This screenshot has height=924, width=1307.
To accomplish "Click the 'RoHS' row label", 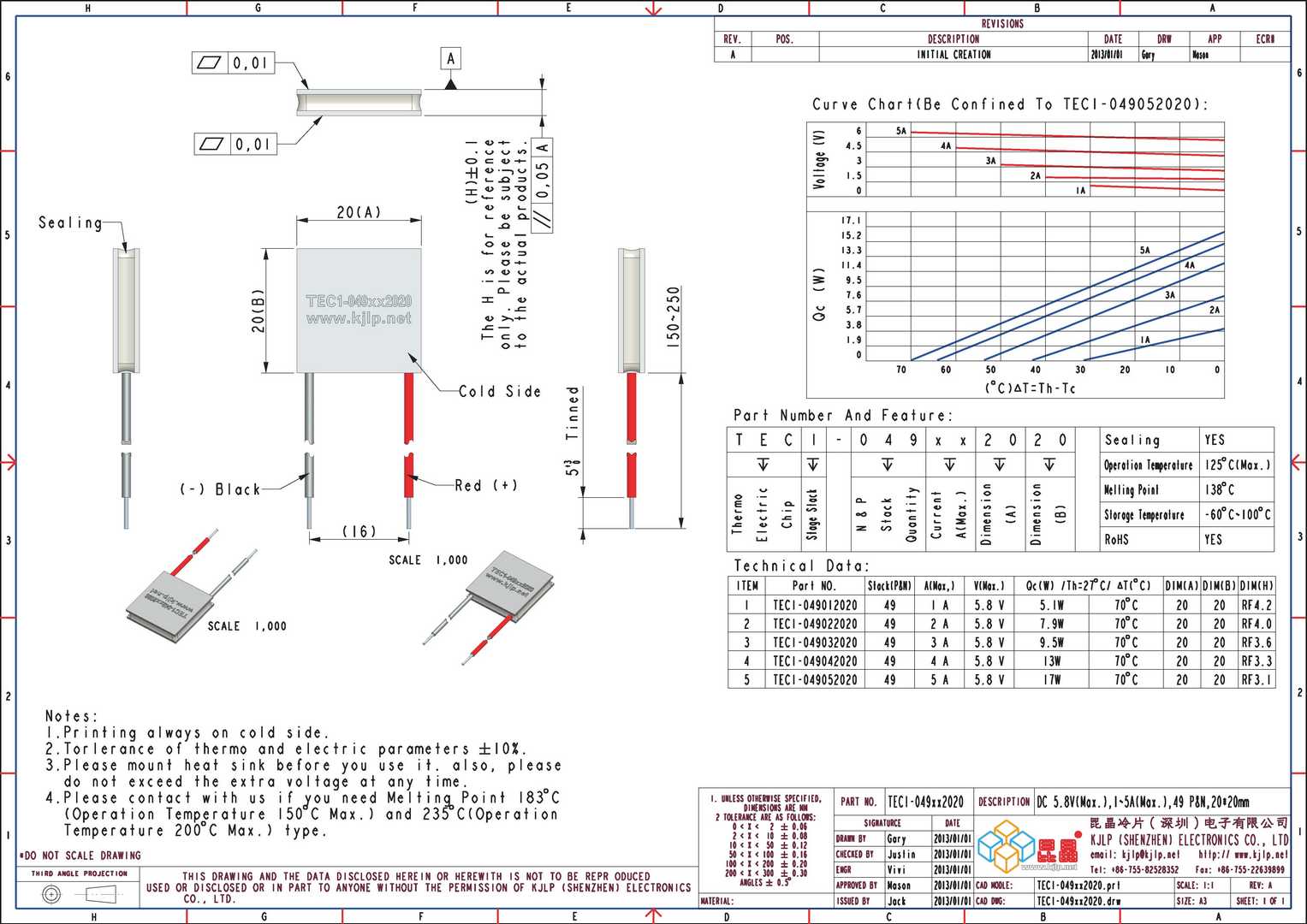I will point(1116,540).
